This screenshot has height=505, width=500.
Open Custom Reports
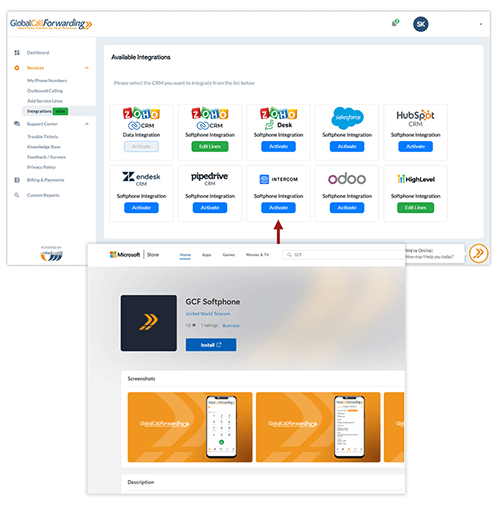click(43, 195)
